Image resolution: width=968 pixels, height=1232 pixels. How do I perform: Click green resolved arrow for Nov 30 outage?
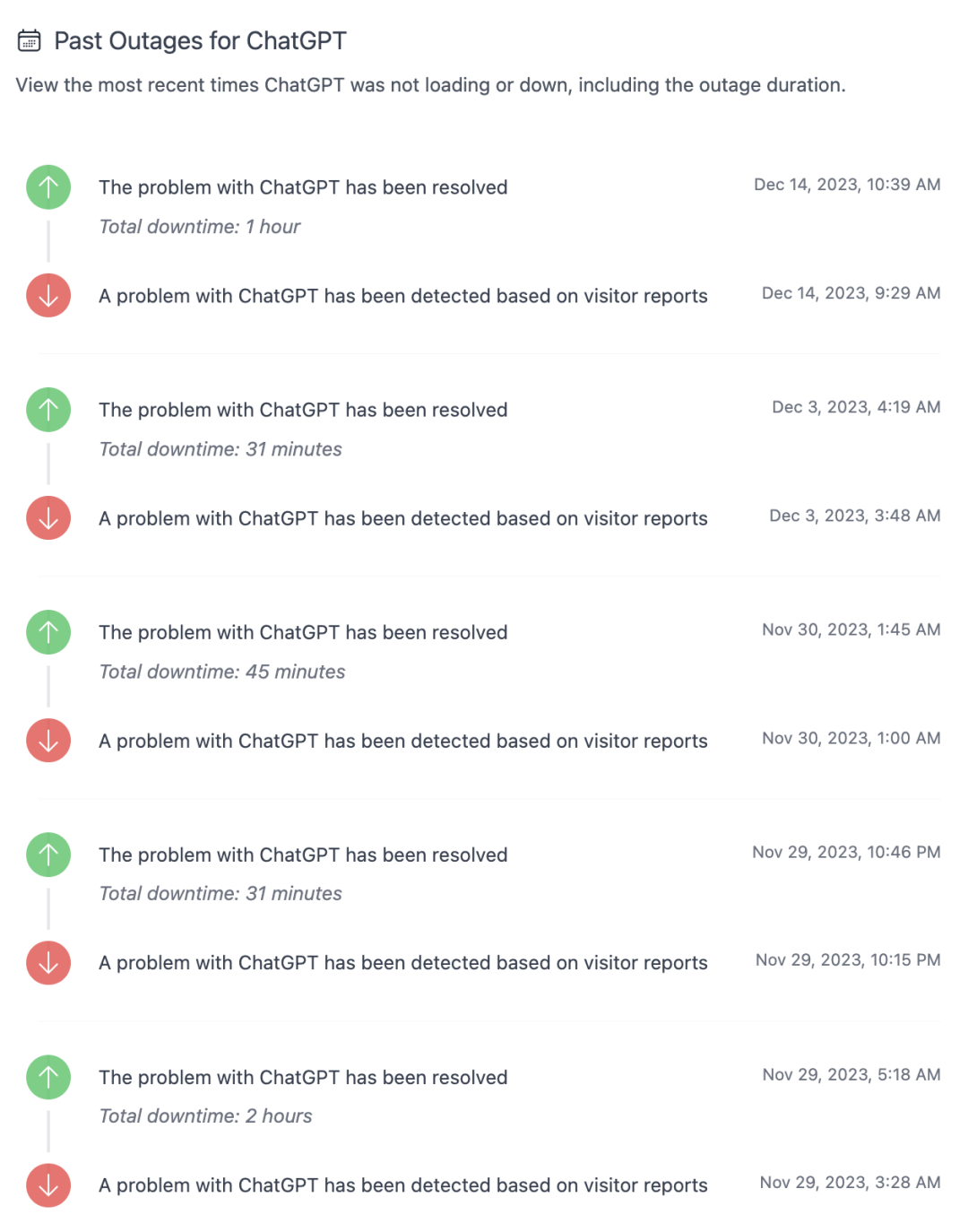tap(48, 632)
